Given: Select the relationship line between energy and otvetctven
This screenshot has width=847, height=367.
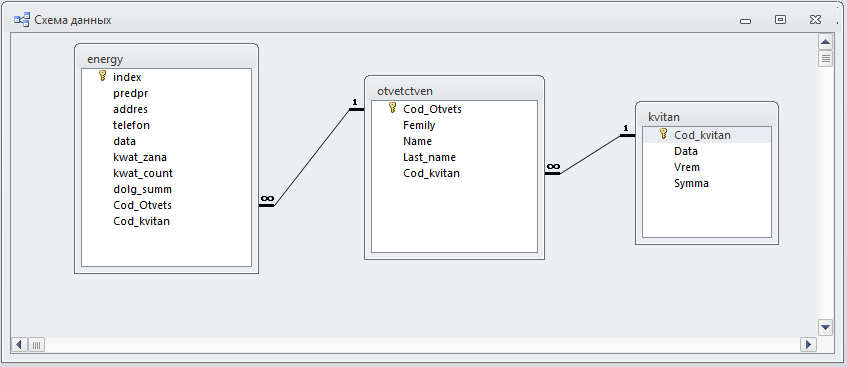Looking at the screenshot, I should (312, 157).
